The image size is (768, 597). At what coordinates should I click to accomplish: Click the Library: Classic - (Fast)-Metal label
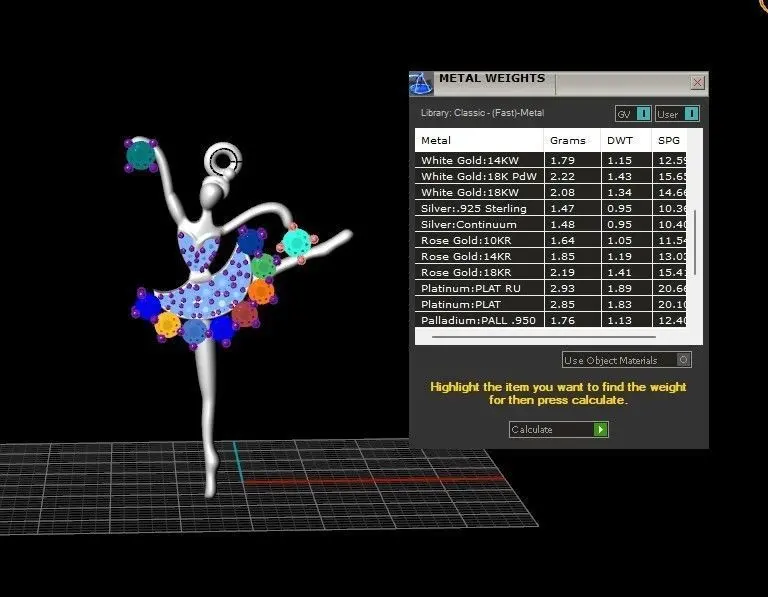(x=482, y=113)
